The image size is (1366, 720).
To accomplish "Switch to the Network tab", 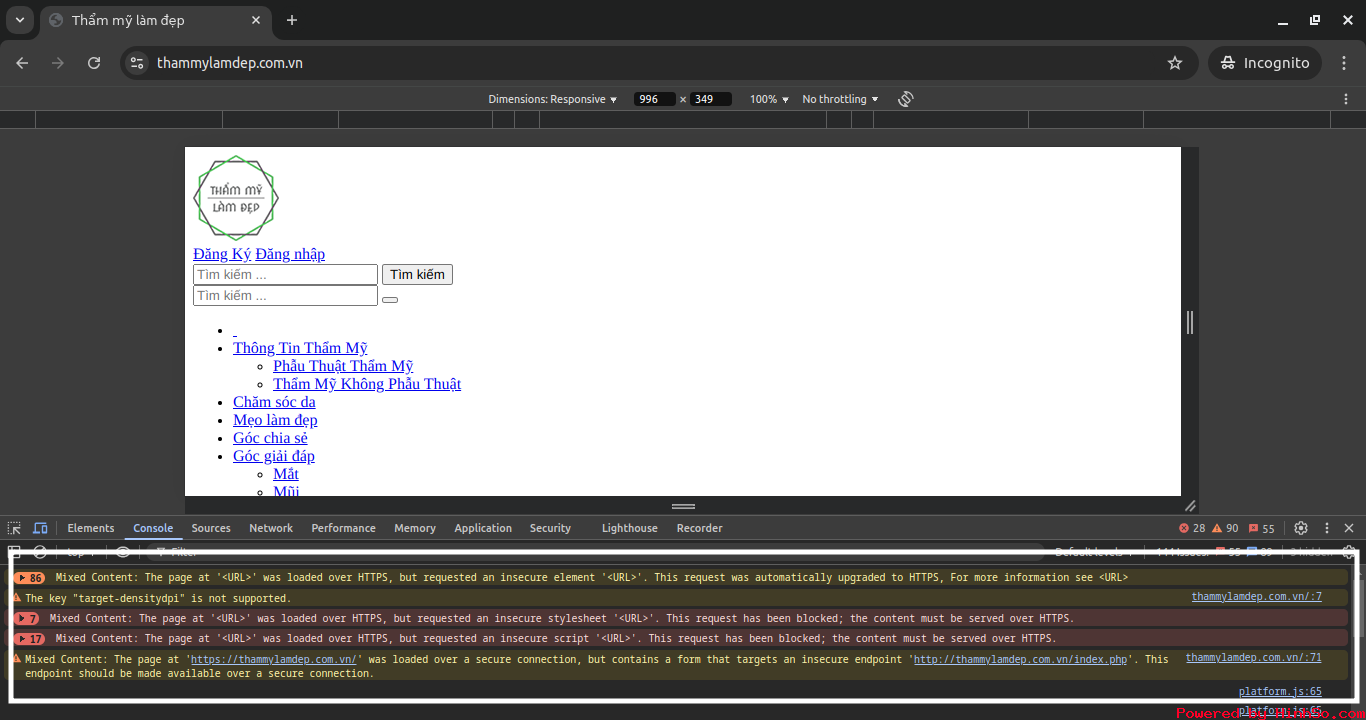I will pyautogui.click(x=271, y=528).
